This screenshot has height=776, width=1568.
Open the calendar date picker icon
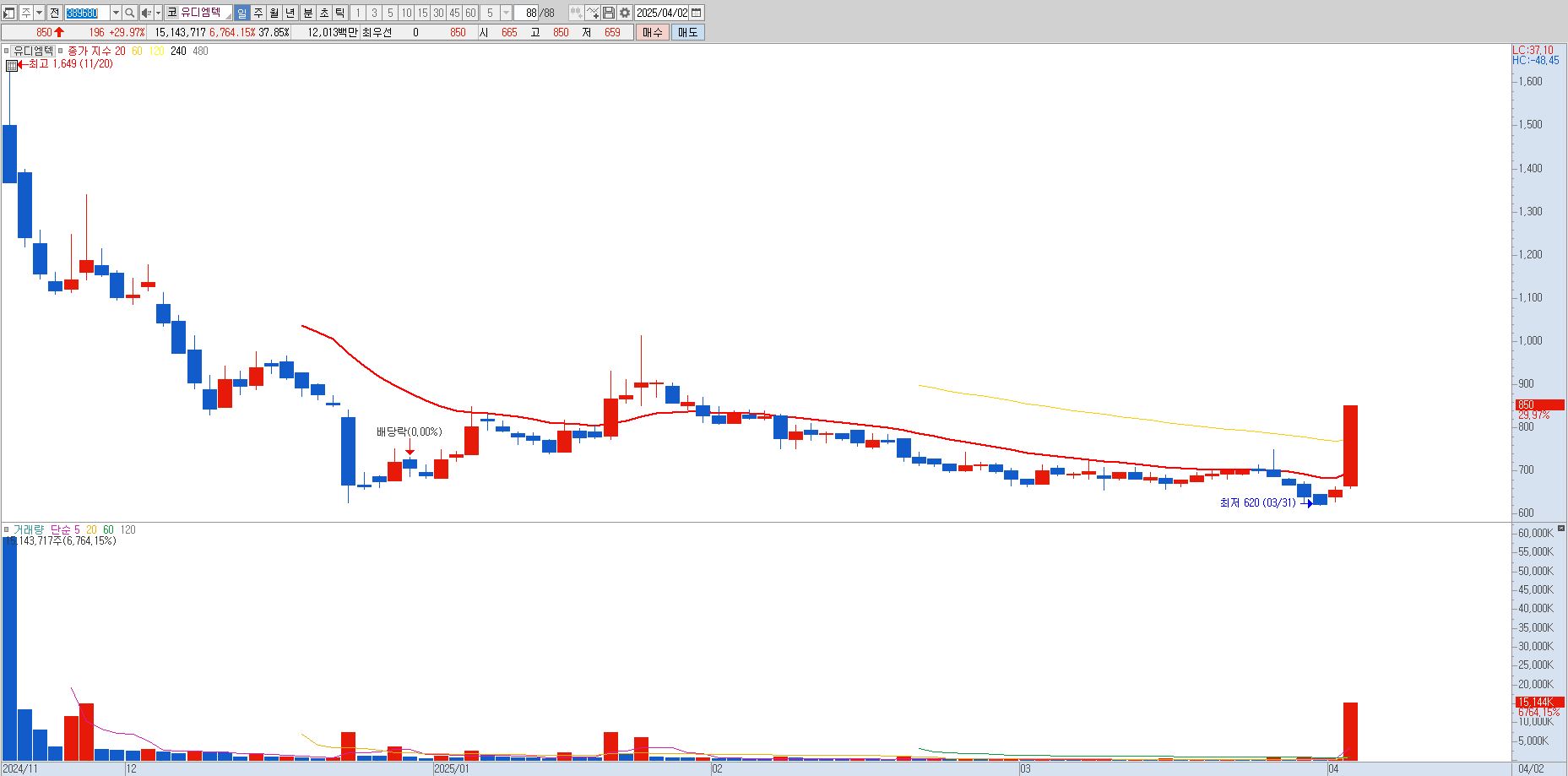pyautogui.click(x=697, y=13)
